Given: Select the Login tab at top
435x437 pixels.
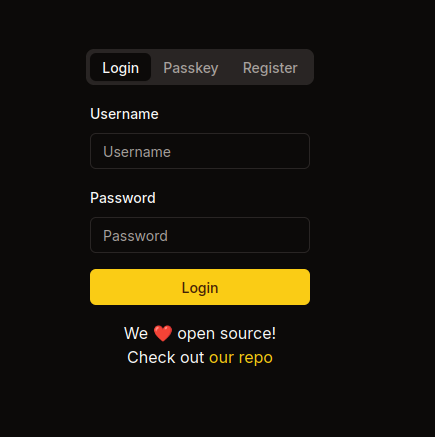Looking at the screenshot, I should click(x=121, y=68).
